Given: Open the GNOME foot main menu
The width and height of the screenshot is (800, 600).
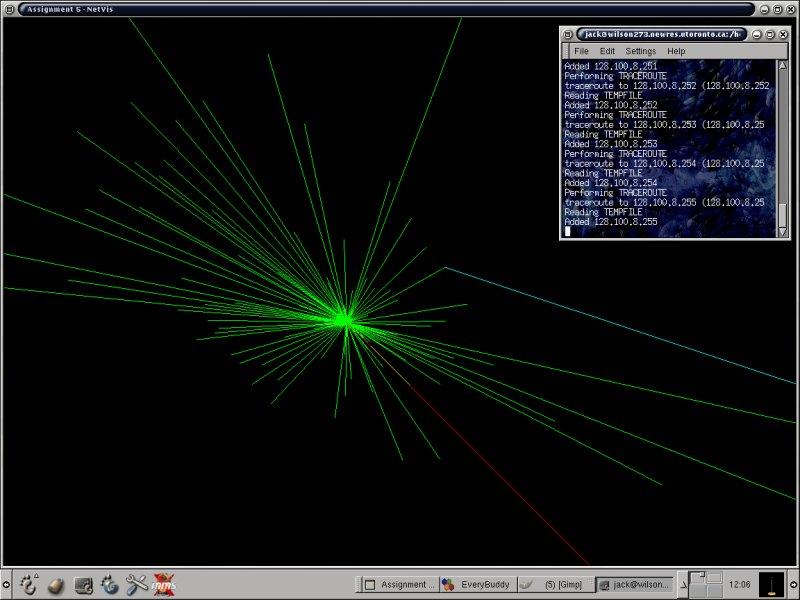Looking at the screenshot, I should coord(29,584).
